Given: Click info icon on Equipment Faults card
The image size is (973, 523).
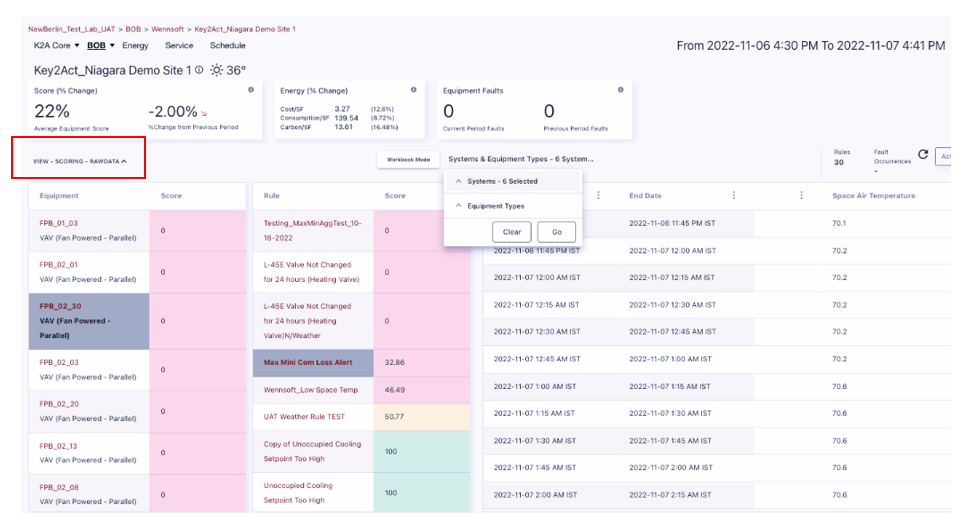Looking at the screenshot, I should coord(621,90).
